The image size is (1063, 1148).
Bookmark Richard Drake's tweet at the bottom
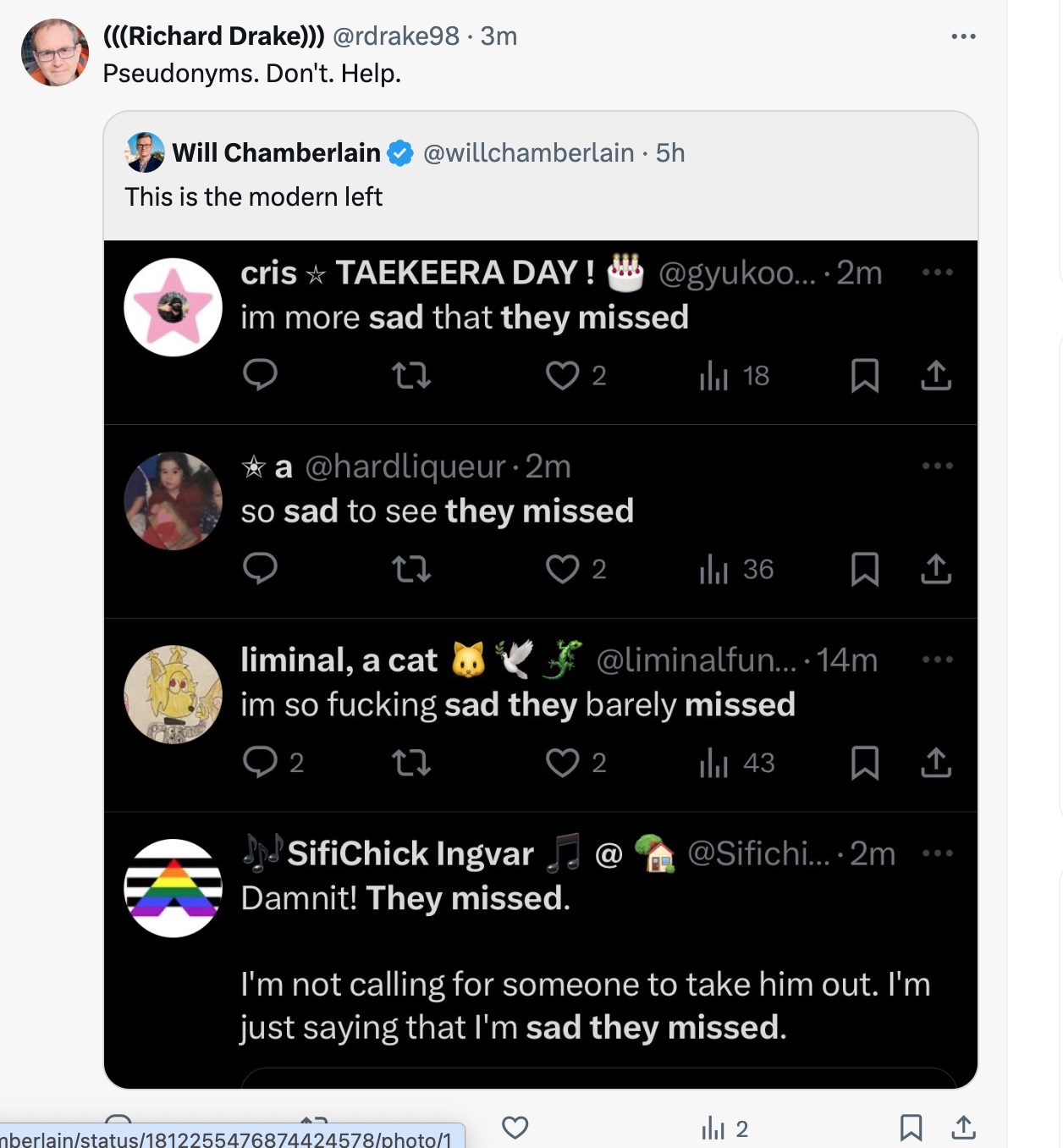click(911, 1128)
